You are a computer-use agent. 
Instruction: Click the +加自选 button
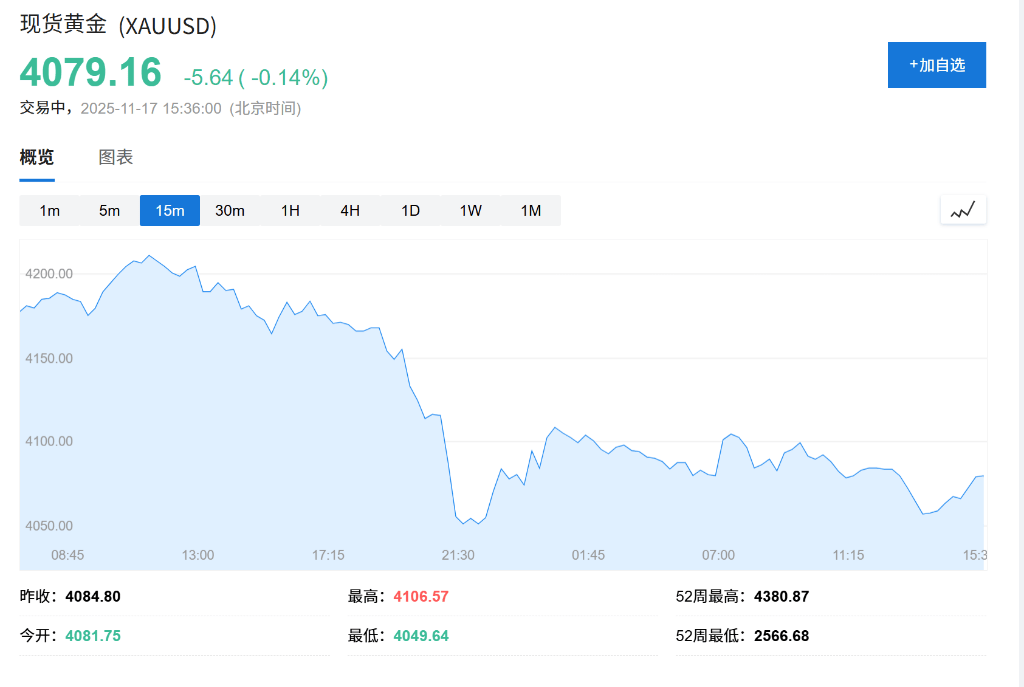point(937,65)
